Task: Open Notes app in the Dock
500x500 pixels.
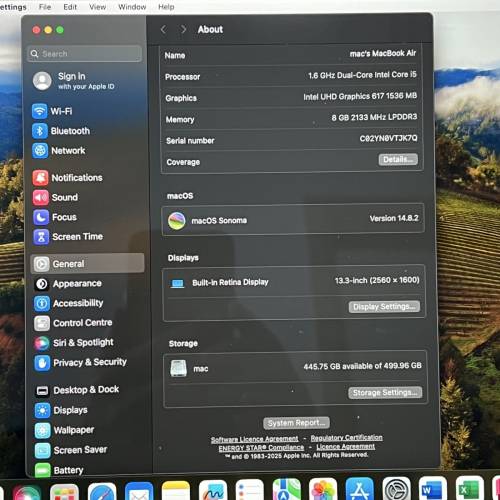Action: (176, 491)
